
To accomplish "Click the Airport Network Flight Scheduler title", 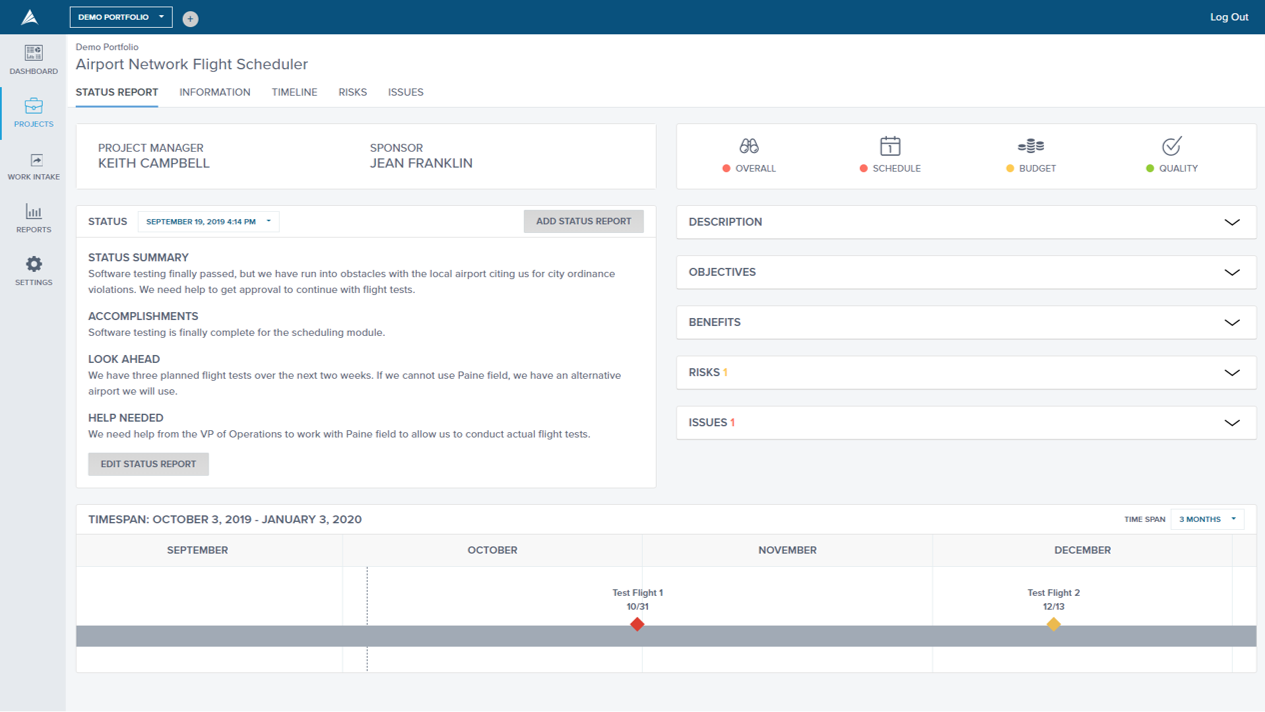I will tap(192, 64).
